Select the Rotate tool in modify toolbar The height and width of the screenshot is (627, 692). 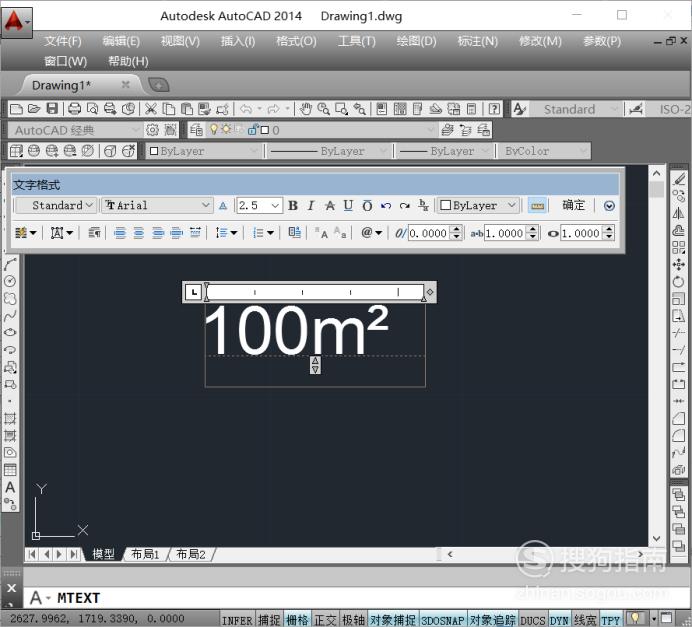678,282
